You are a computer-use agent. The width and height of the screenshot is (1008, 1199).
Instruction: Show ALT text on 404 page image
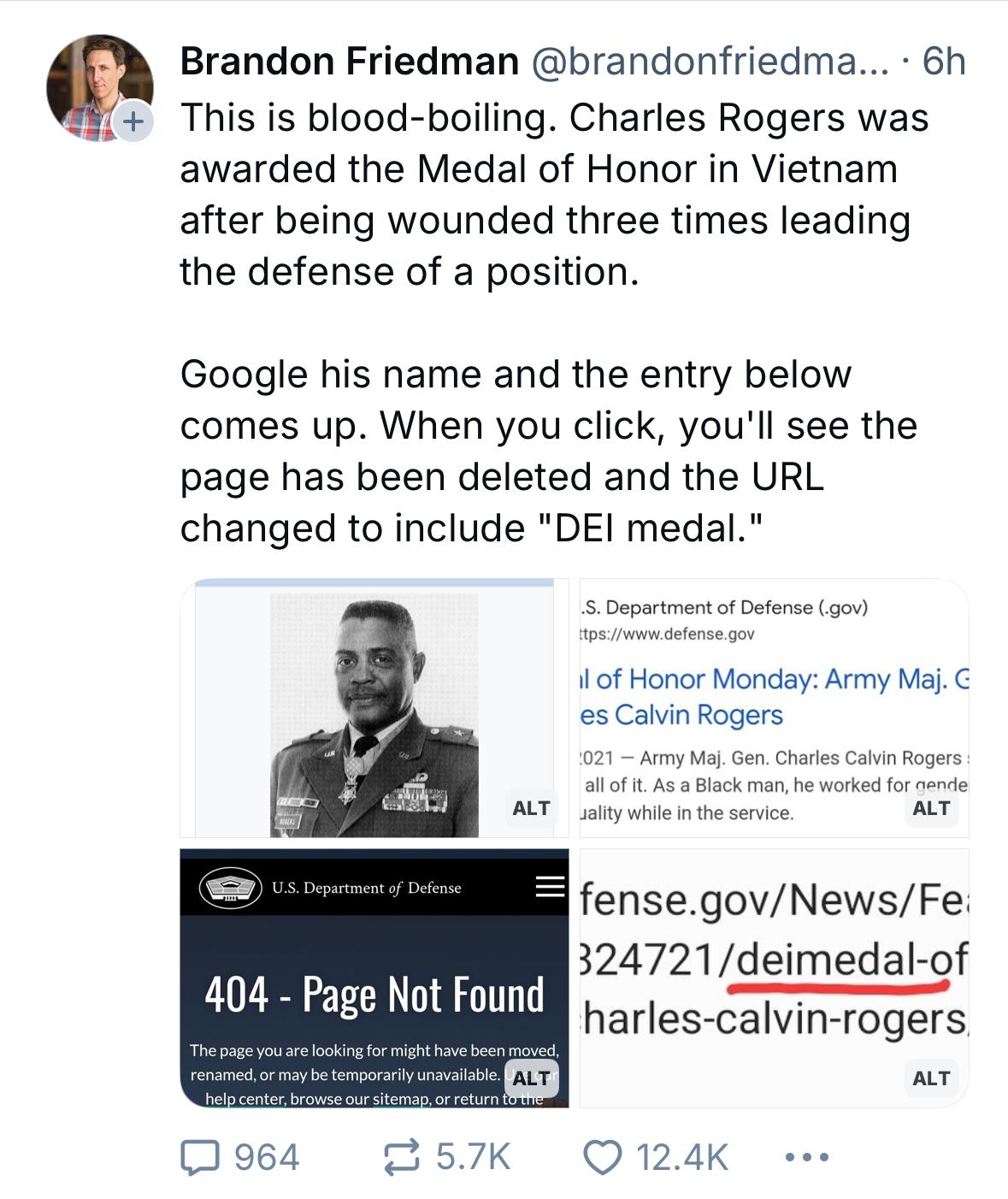coord(531,1078)
